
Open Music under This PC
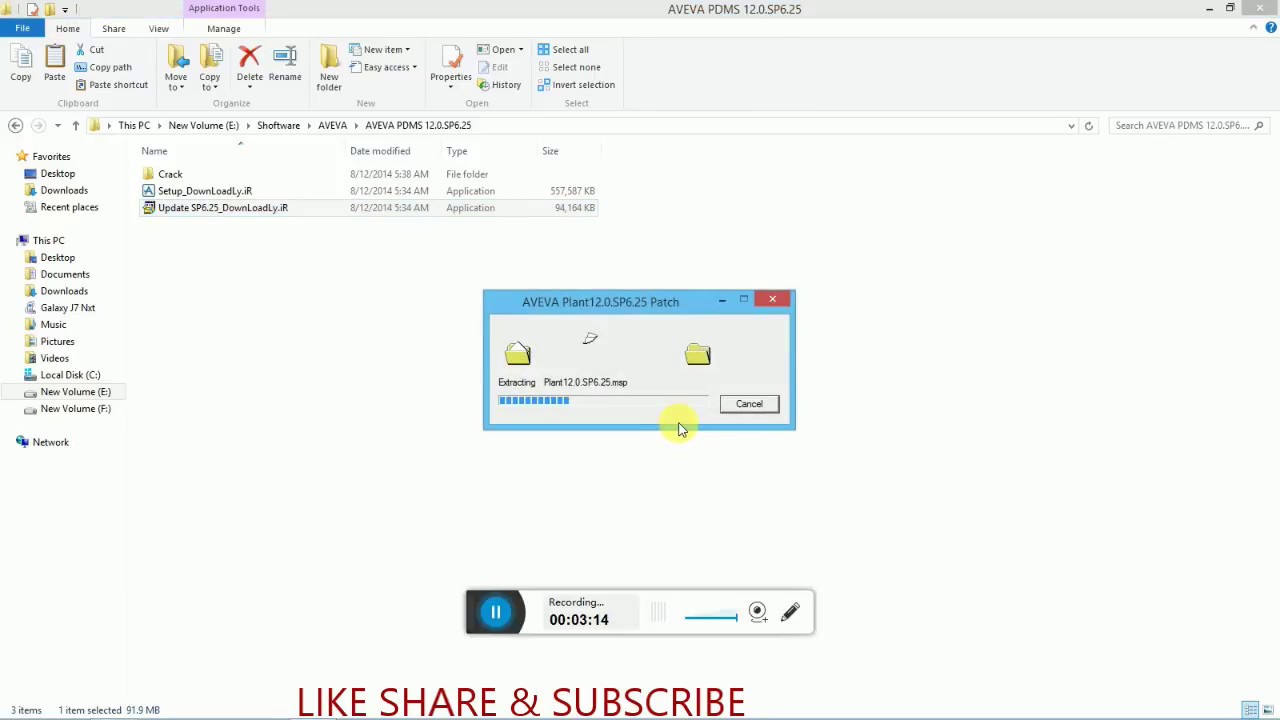point(53,325)
